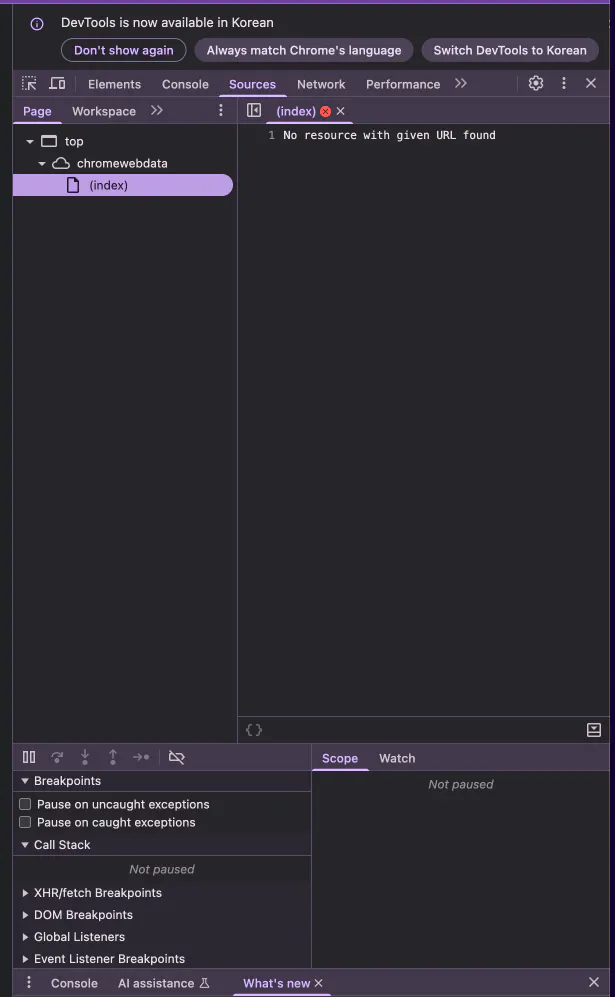
Task: Open the Network panel tab
Action: click(321, 84)
